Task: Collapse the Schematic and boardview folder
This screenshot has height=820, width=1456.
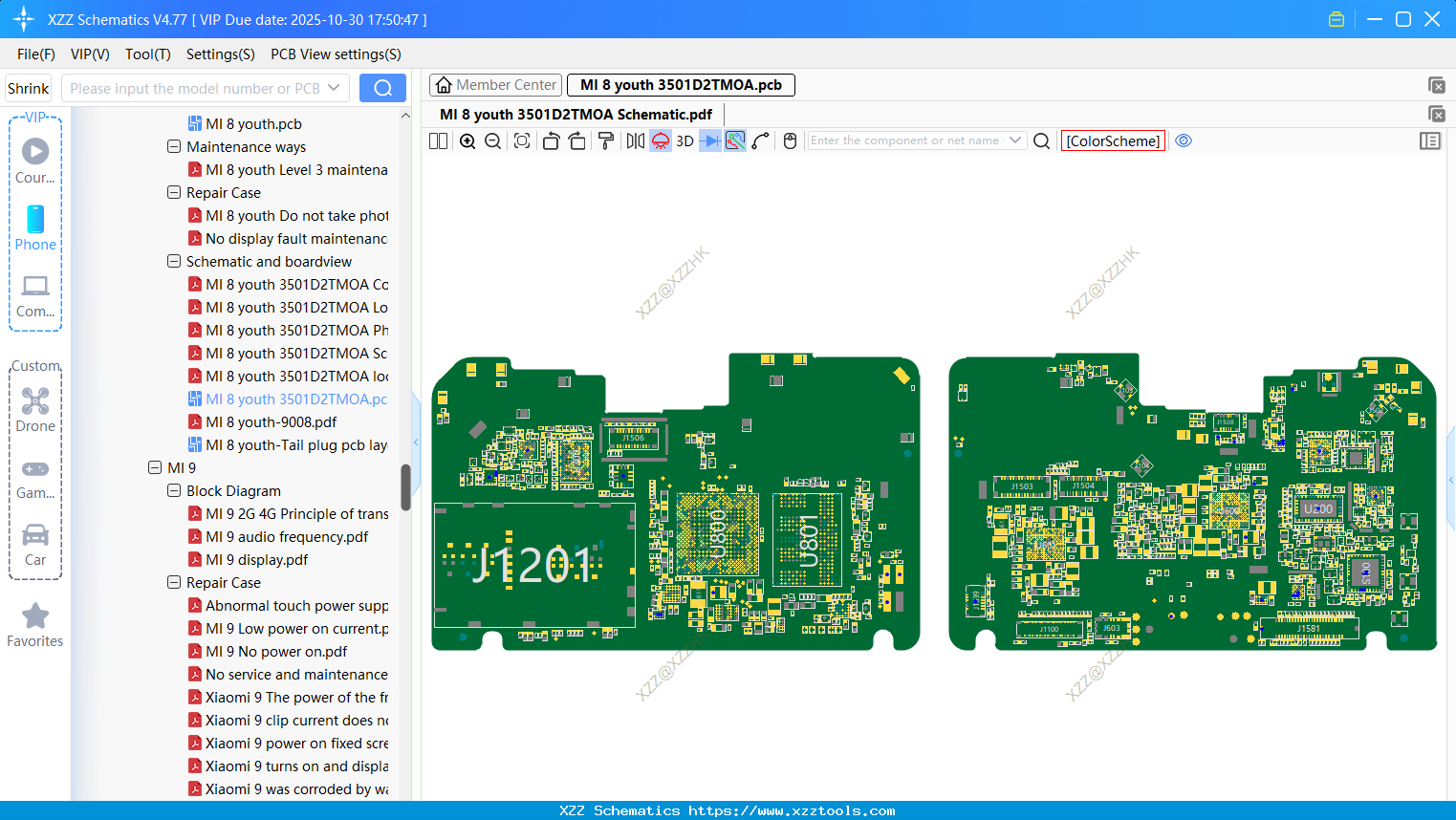Action: point(174,261)
